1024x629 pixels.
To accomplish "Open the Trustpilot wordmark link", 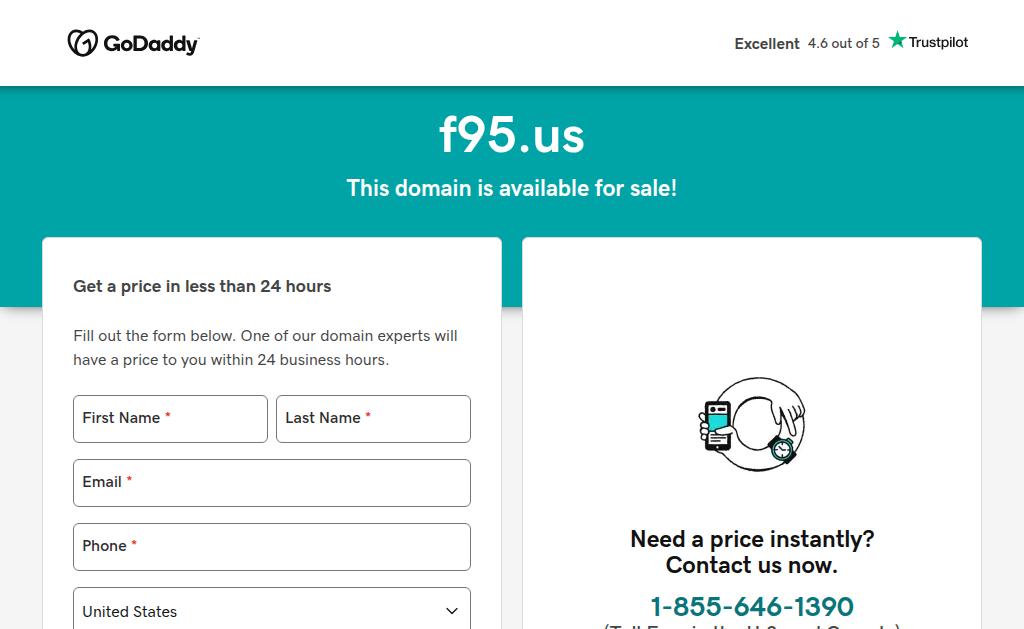I will coord(938,42).
